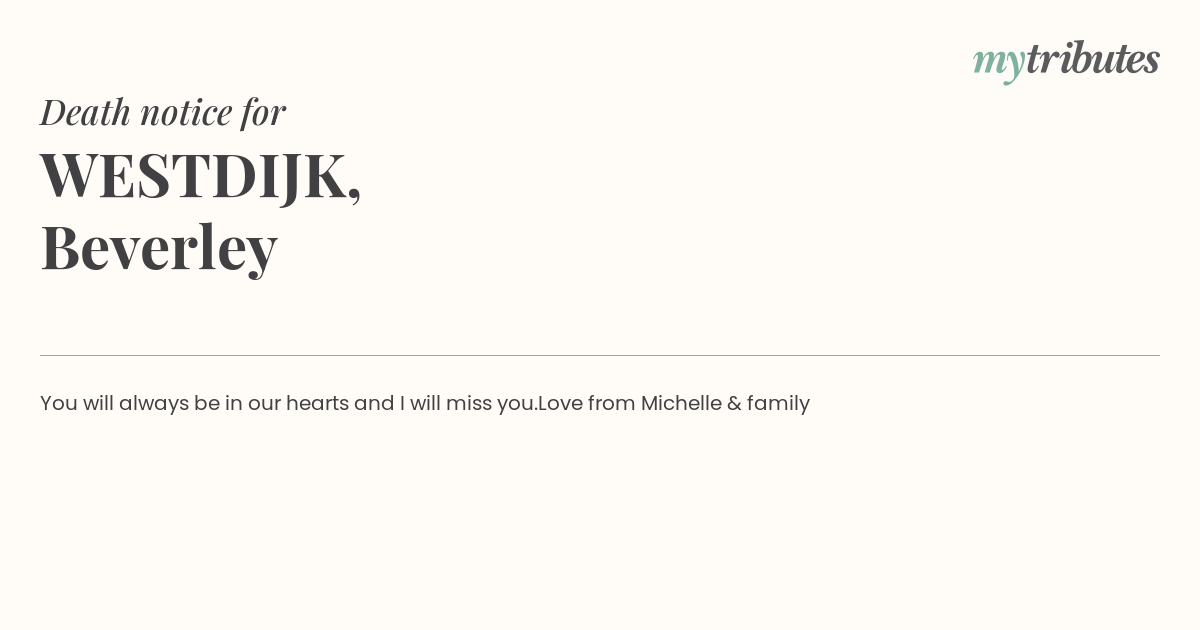Click the word "for" in the subtitle

click(x=263, y=112)
